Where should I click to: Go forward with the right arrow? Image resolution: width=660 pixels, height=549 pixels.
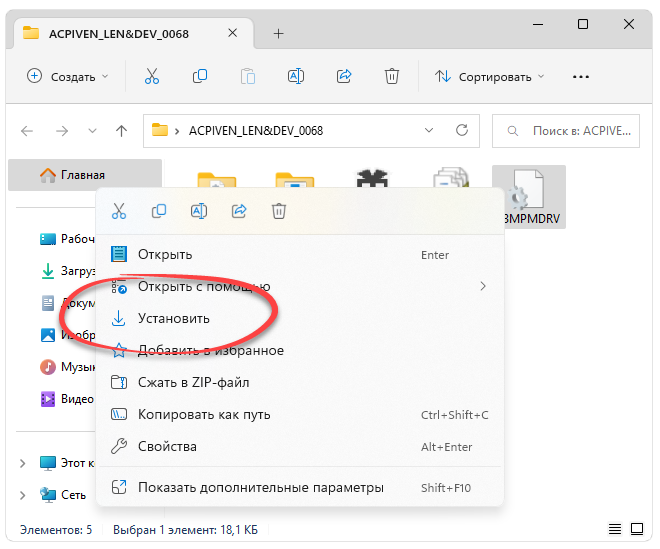click(62, 131)
